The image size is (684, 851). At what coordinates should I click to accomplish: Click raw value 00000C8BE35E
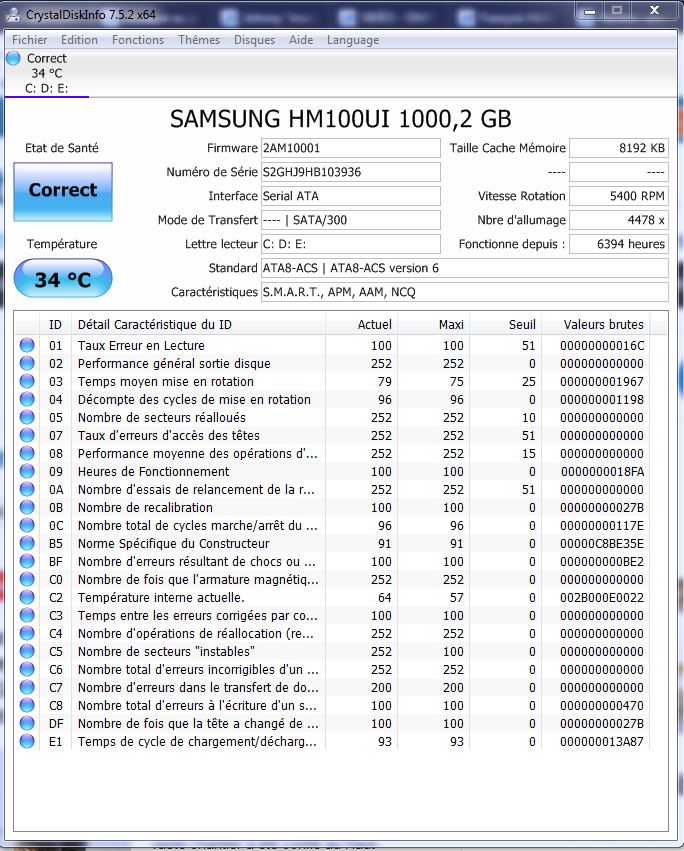click(x=601, y=543)
